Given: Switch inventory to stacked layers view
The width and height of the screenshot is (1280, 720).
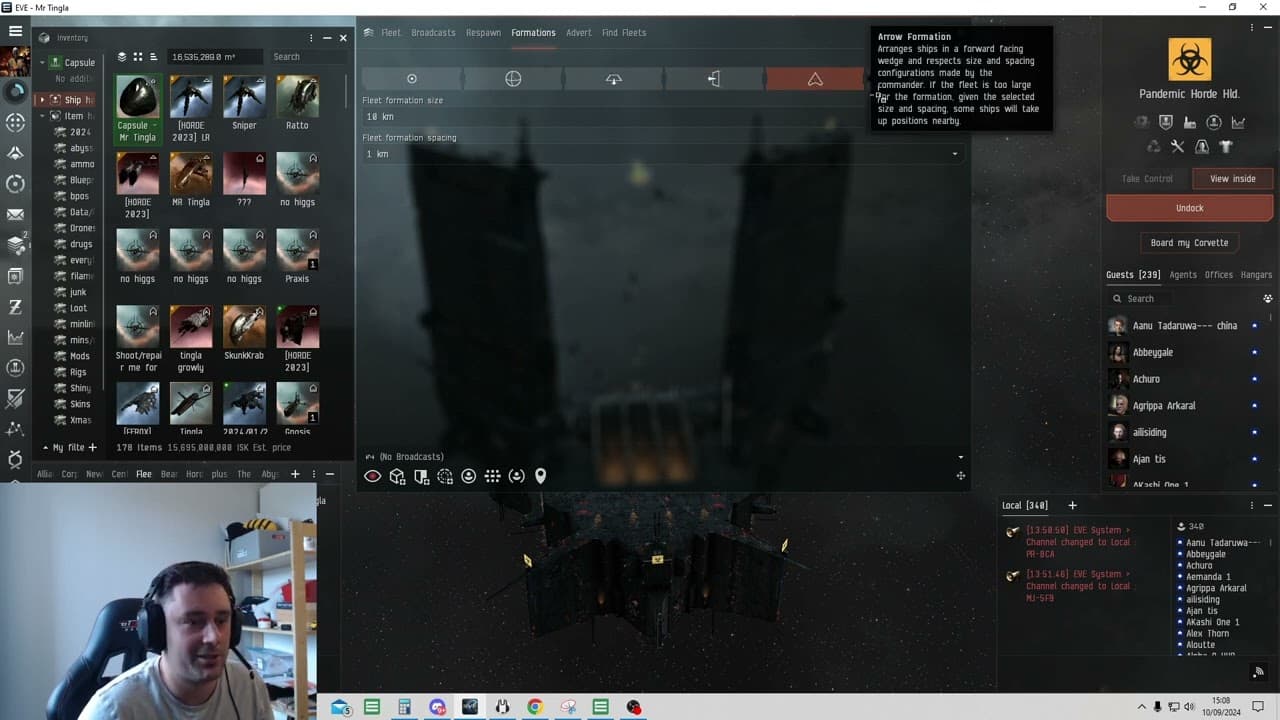Looking at the screenshot, I should 122,57.
